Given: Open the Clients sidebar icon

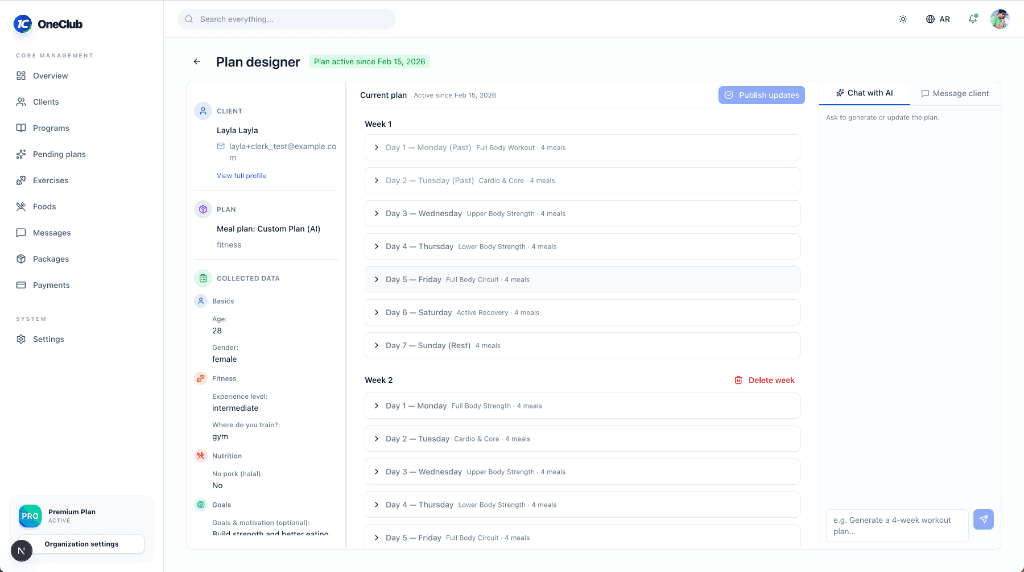Looking at the screenshot, I should pos(21,102).
